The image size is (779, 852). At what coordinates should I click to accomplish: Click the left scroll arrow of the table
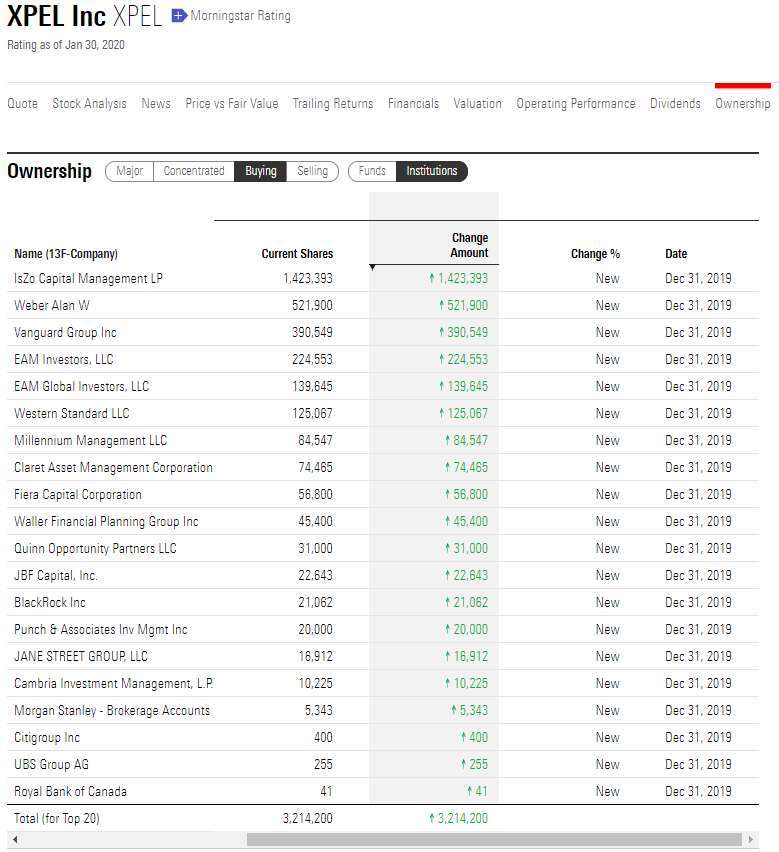pos(15,839)
